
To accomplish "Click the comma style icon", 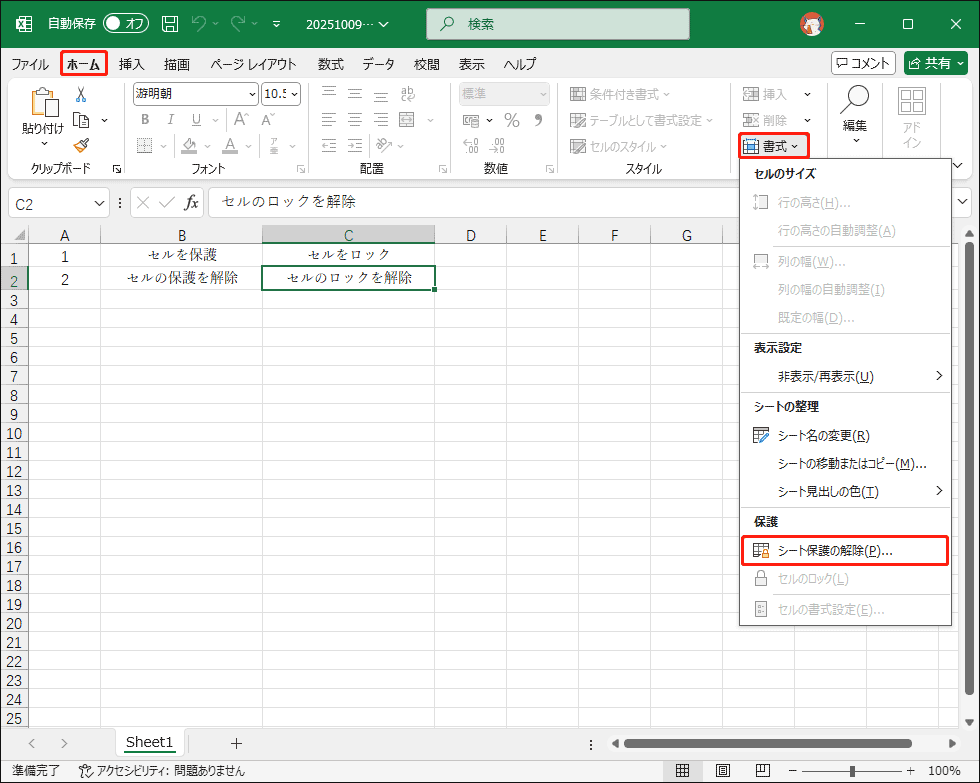I will 538,120.
